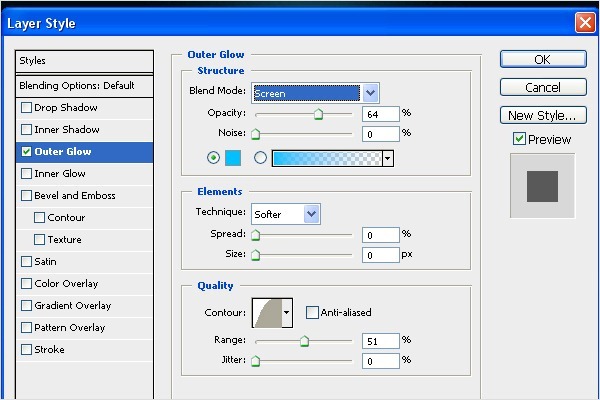The image size is (600, 400).
Task: Open Blending Options: Default section
Action: point(77,86)
